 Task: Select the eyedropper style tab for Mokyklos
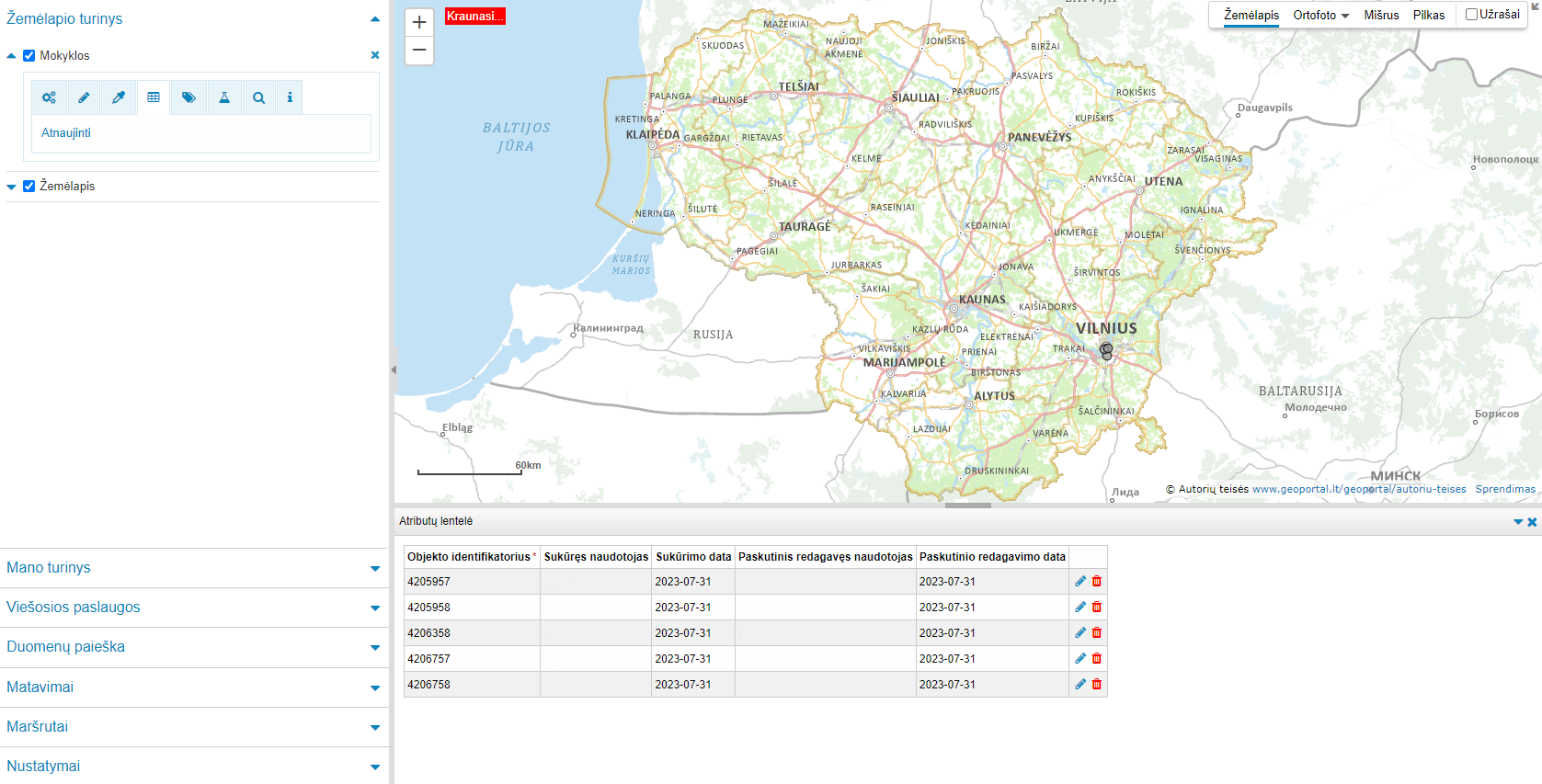[119, 97]
